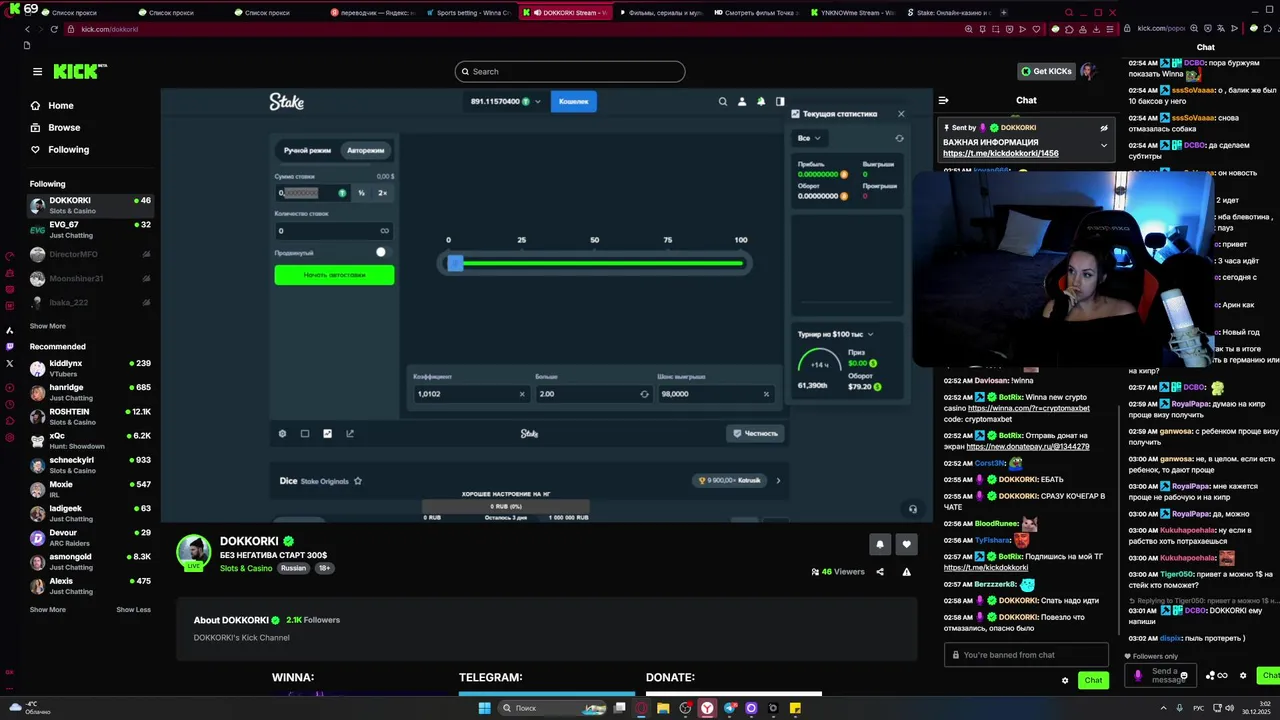
Task: Pop out the Dice game window
Action: 350,434
